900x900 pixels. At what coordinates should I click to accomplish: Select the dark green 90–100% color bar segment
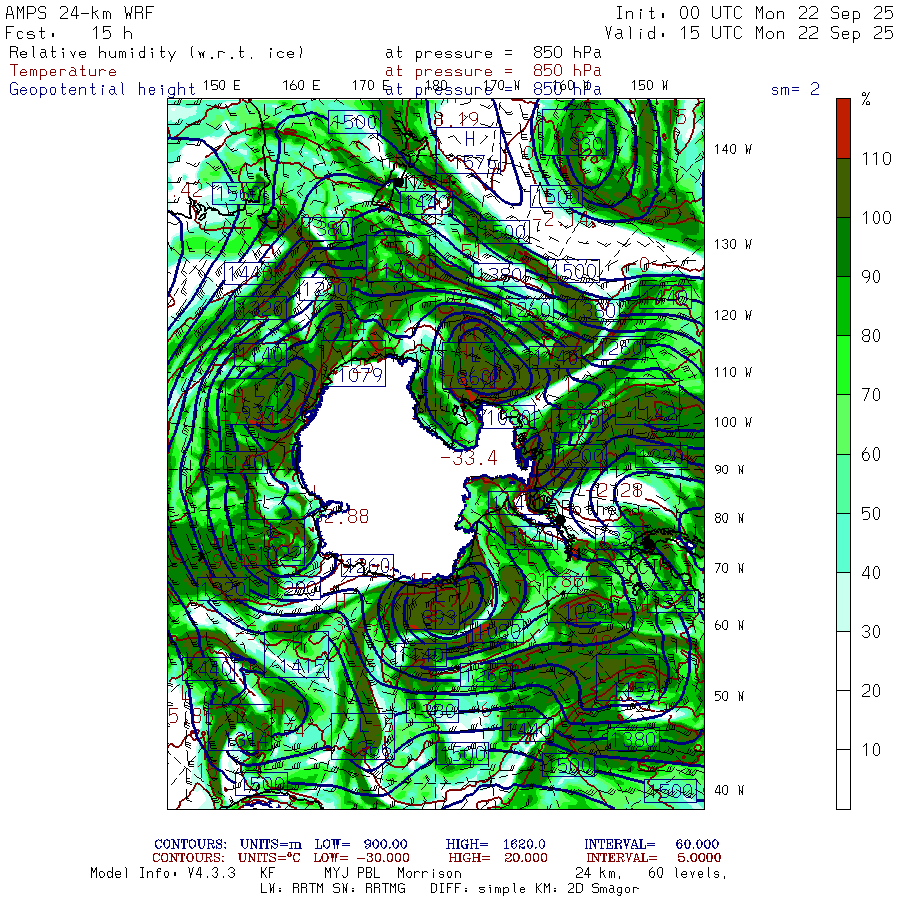click(x=843, y=246)
